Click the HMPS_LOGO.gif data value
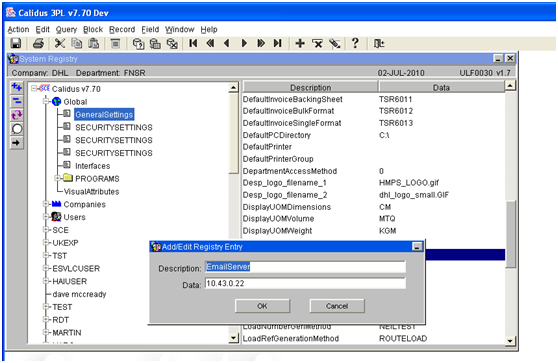 click(x=409, y=183)
